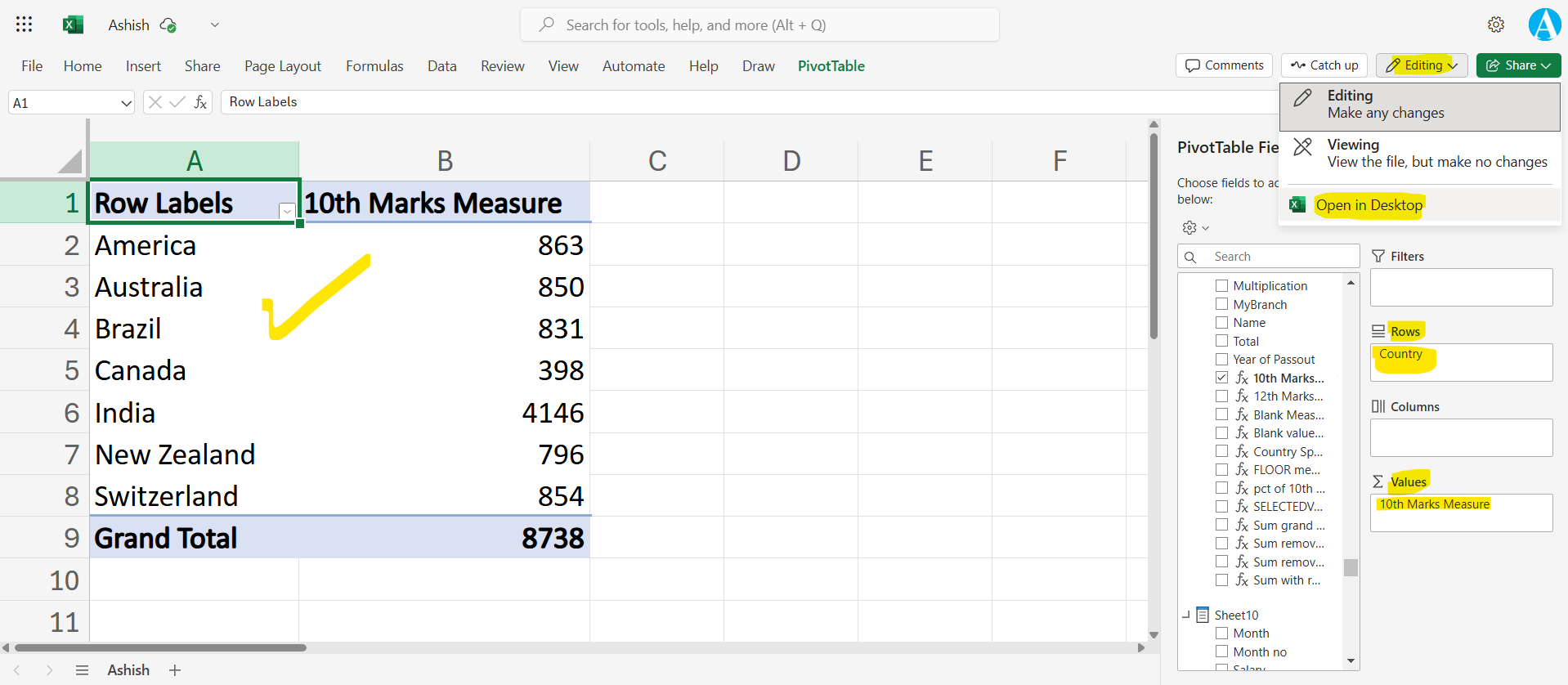This screenshot has width=1568, height=685.
Task: Open settings gear in top bar
Action: [x=1495, y=25]
